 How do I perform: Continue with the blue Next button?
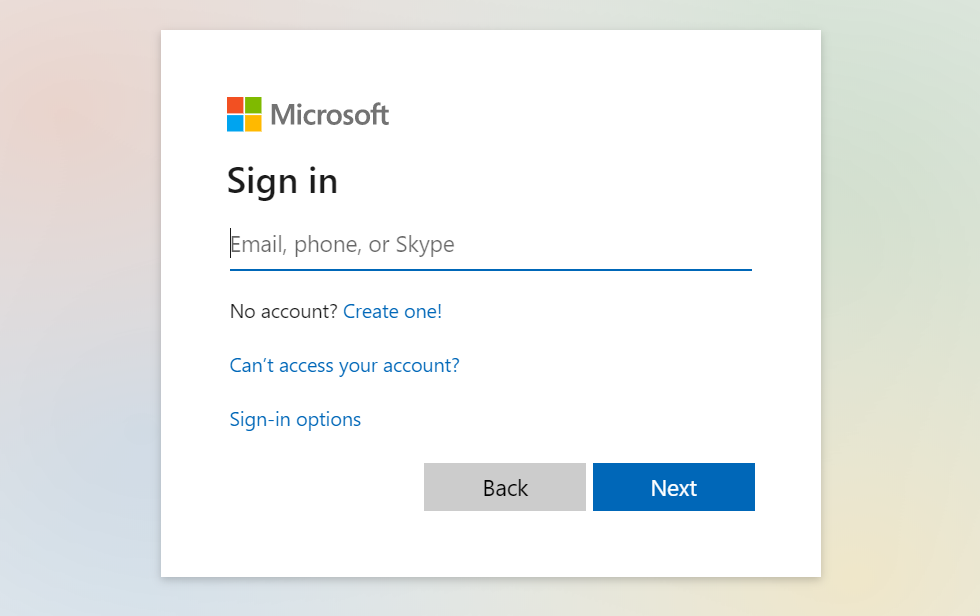click(674, 487)
